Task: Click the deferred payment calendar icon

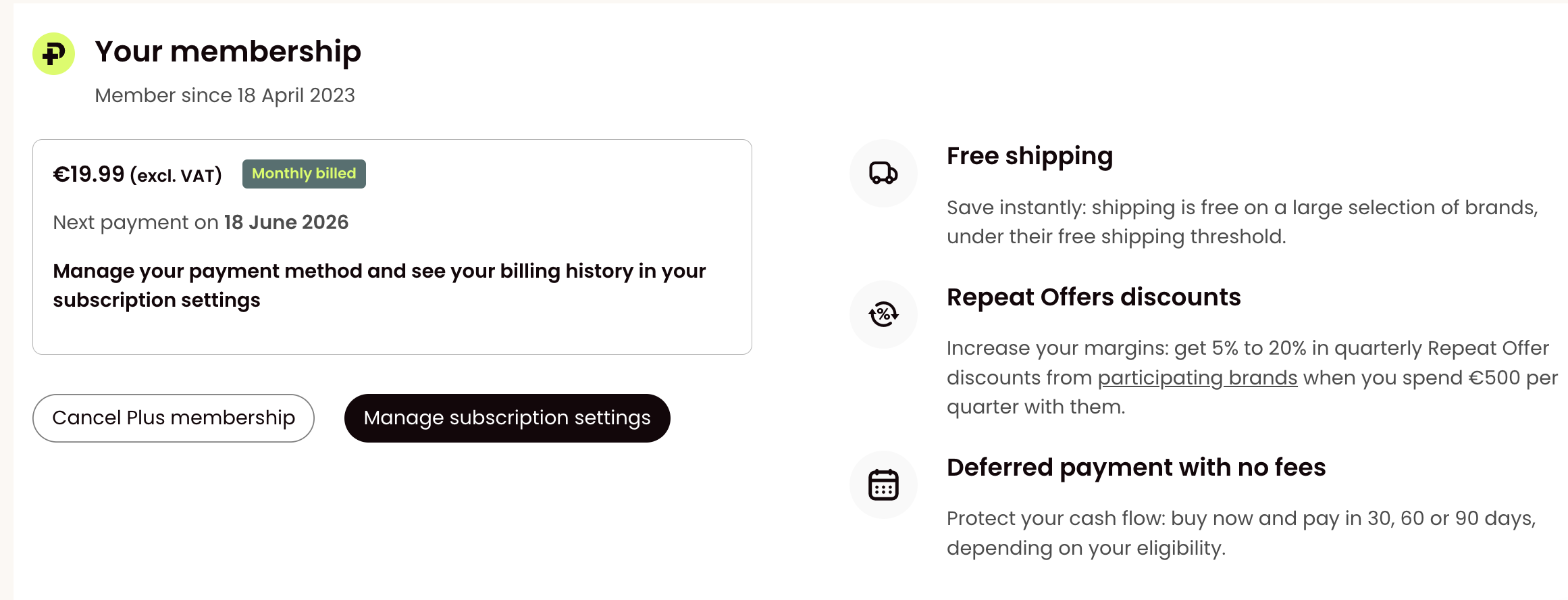Action: (x=883, y=484)
